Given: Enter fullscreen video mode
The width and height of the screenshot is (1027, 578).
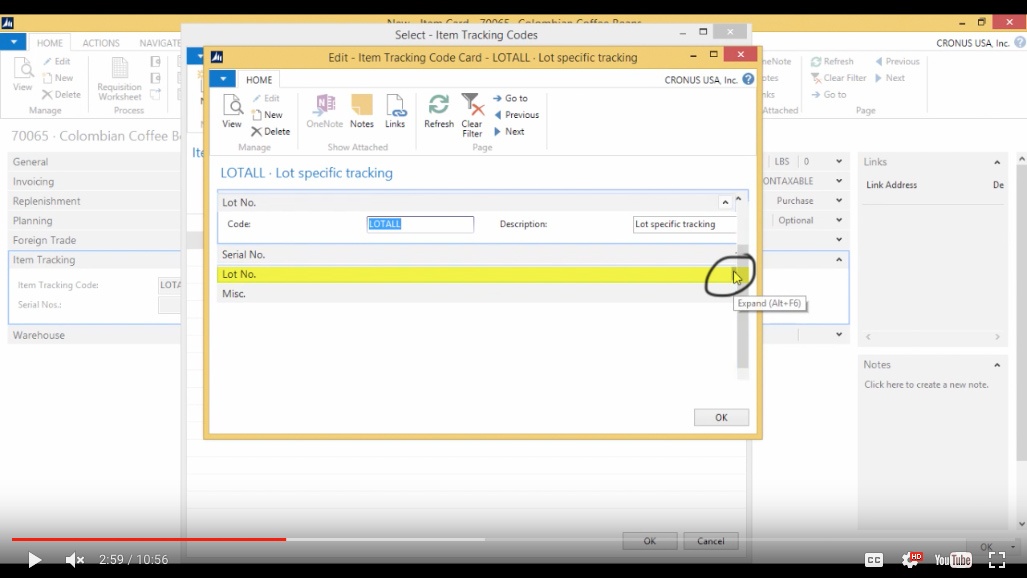Looking at the screenshot, I should click(997, 560).
